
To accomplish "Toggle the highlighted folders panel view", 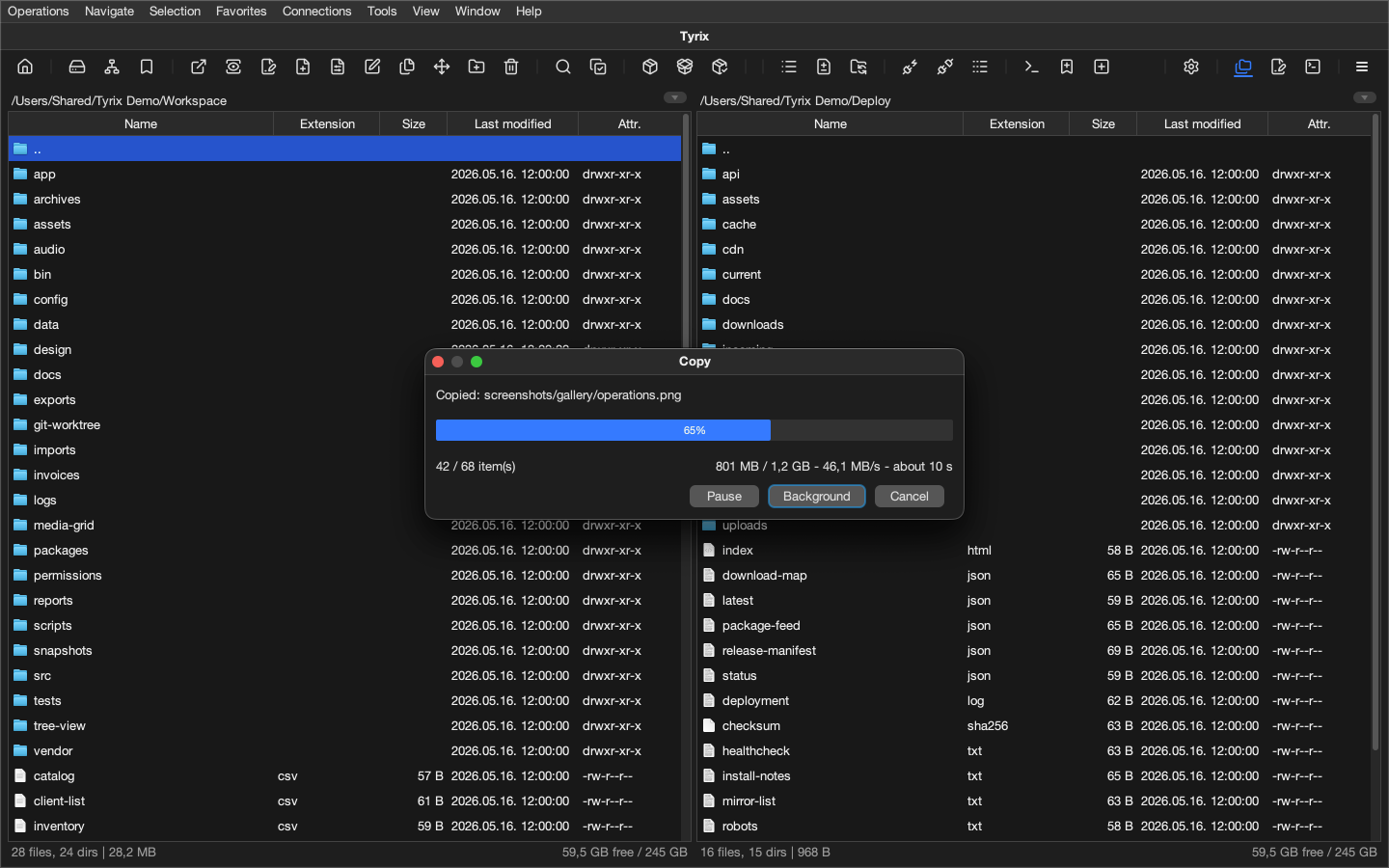I will (1243, 67).
